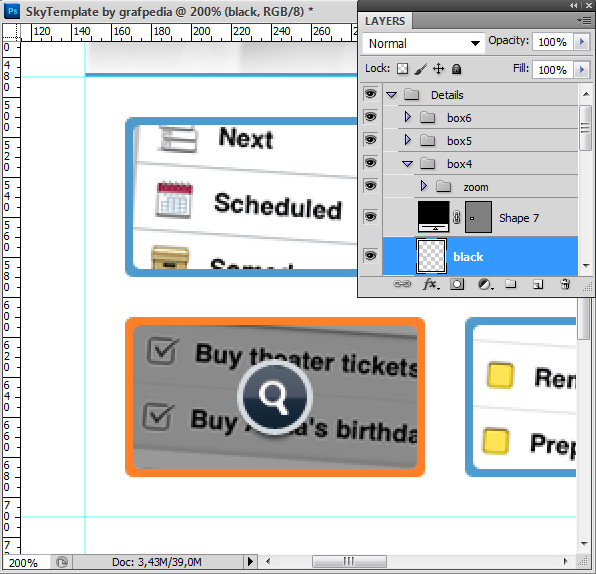Click layers panel scroll down arrow

[x=586, y=265]
